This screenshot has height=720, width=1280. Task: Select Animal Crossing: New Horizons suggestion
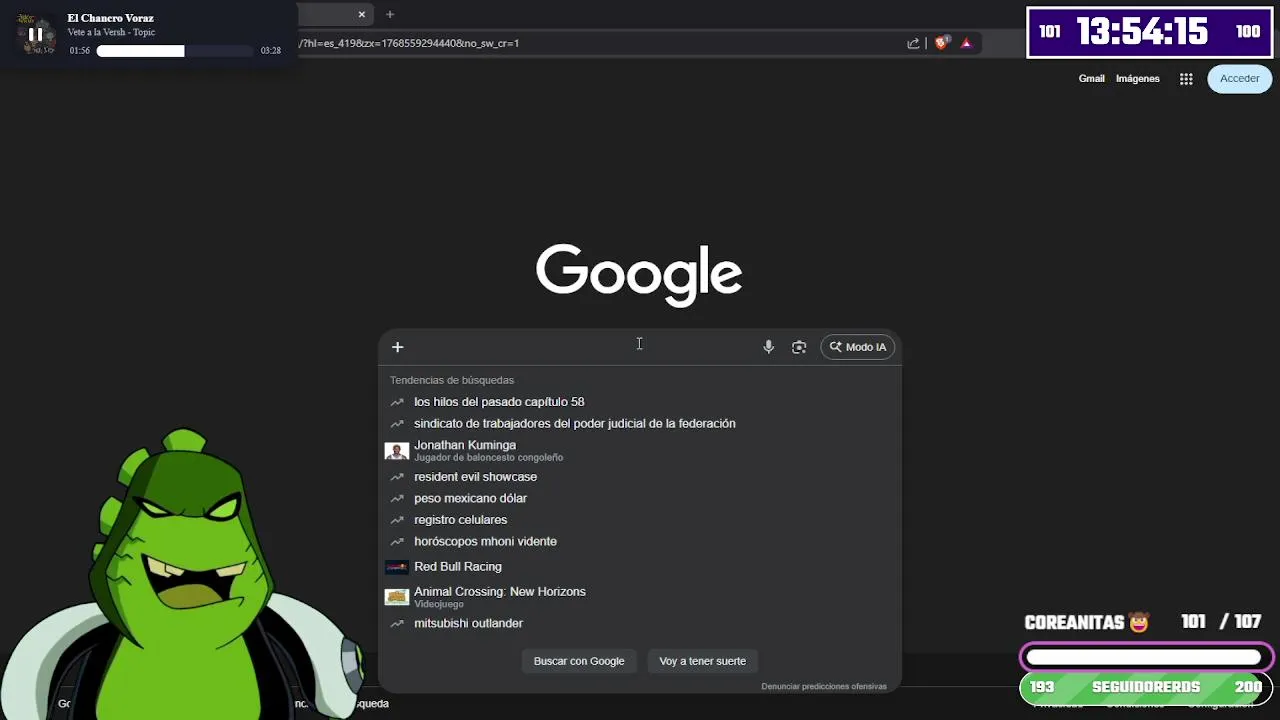click(x=640, y=597)
